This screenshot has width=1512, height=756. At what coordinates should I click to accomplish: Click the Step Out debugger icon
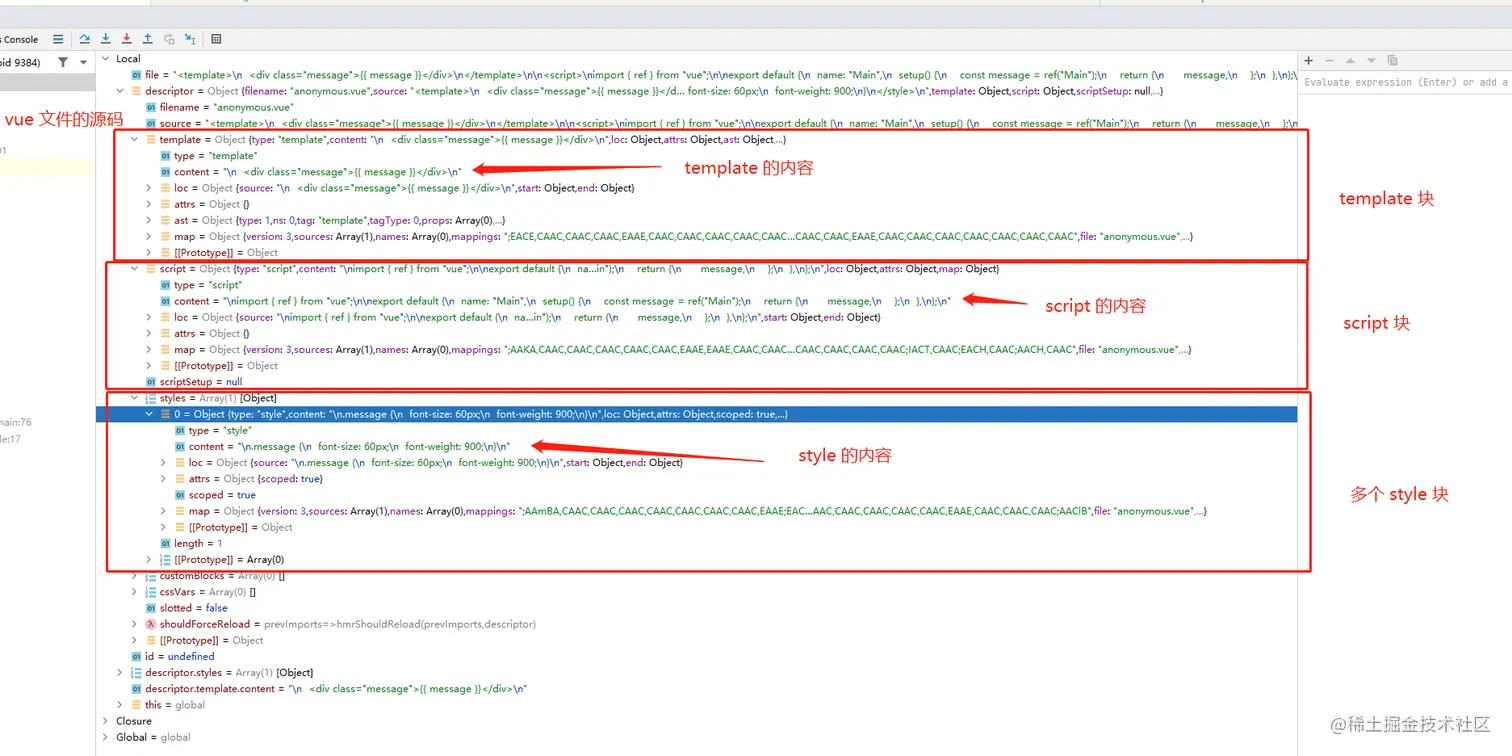(148, 39)
